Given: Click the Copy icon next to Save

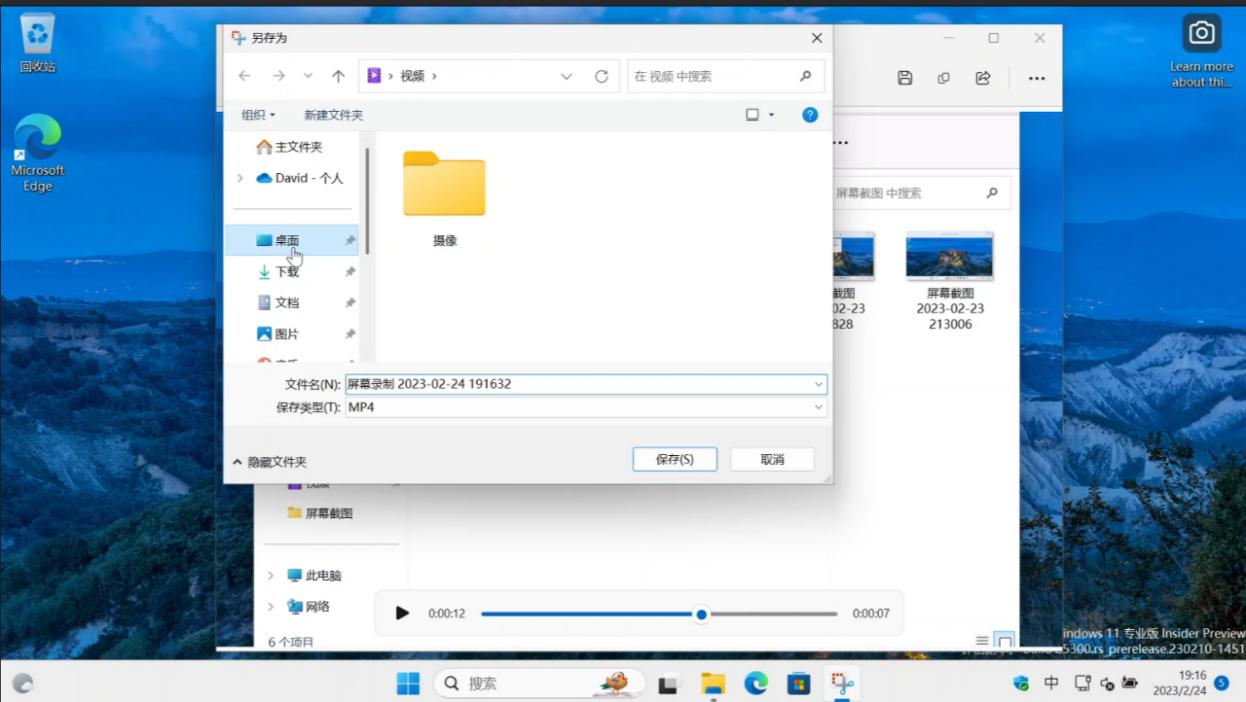Looking at the screenshot, I should [943, 77].
